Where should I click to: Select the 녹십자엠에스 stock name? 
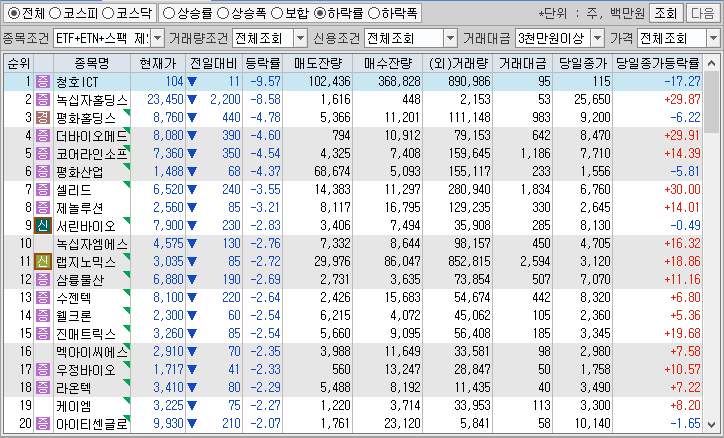click(x=92, y=244)
